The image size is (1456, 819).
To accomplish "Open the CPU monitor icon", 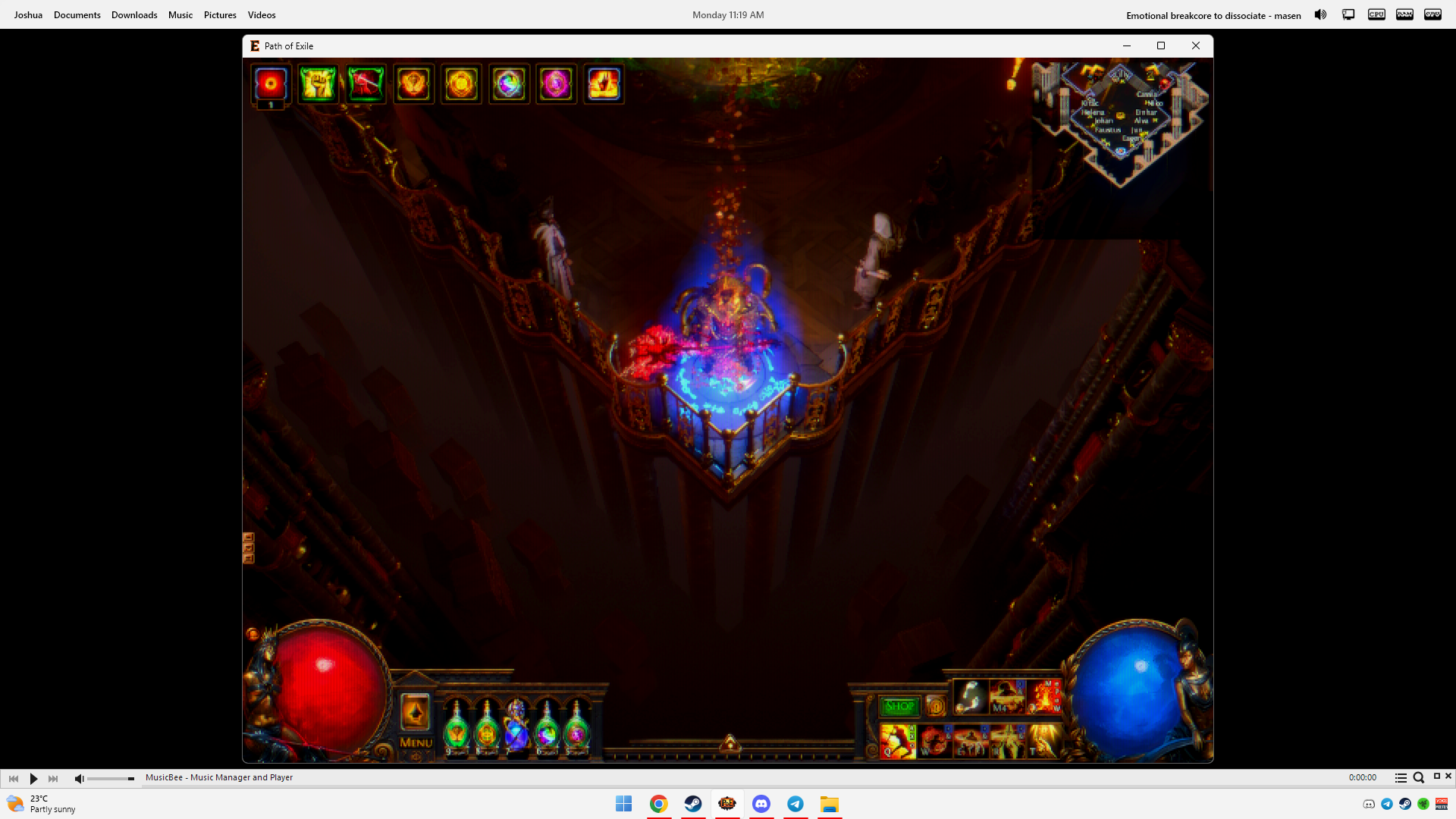I will (1376, 14).
